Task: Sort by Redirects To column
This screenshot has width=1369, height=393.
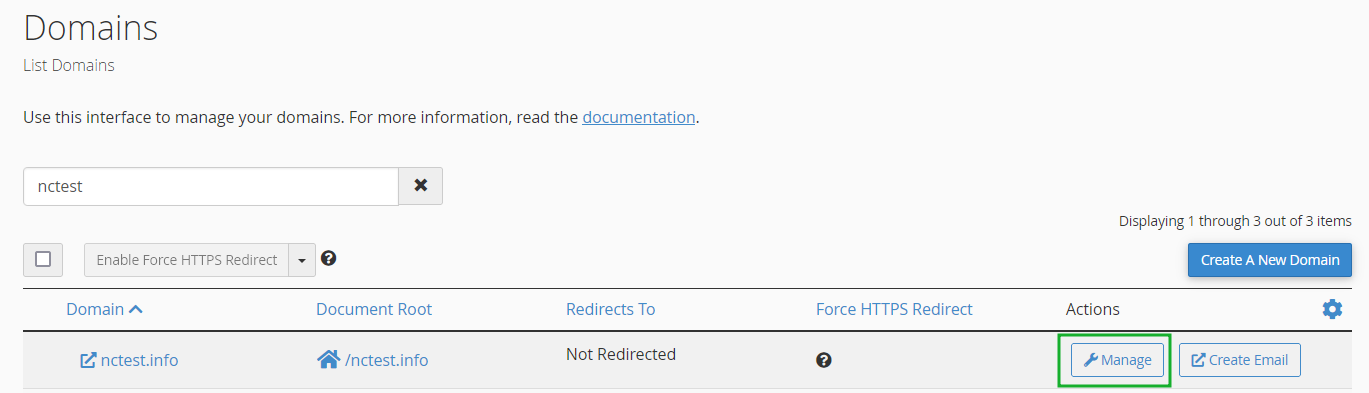Action: tap(610, 309)
